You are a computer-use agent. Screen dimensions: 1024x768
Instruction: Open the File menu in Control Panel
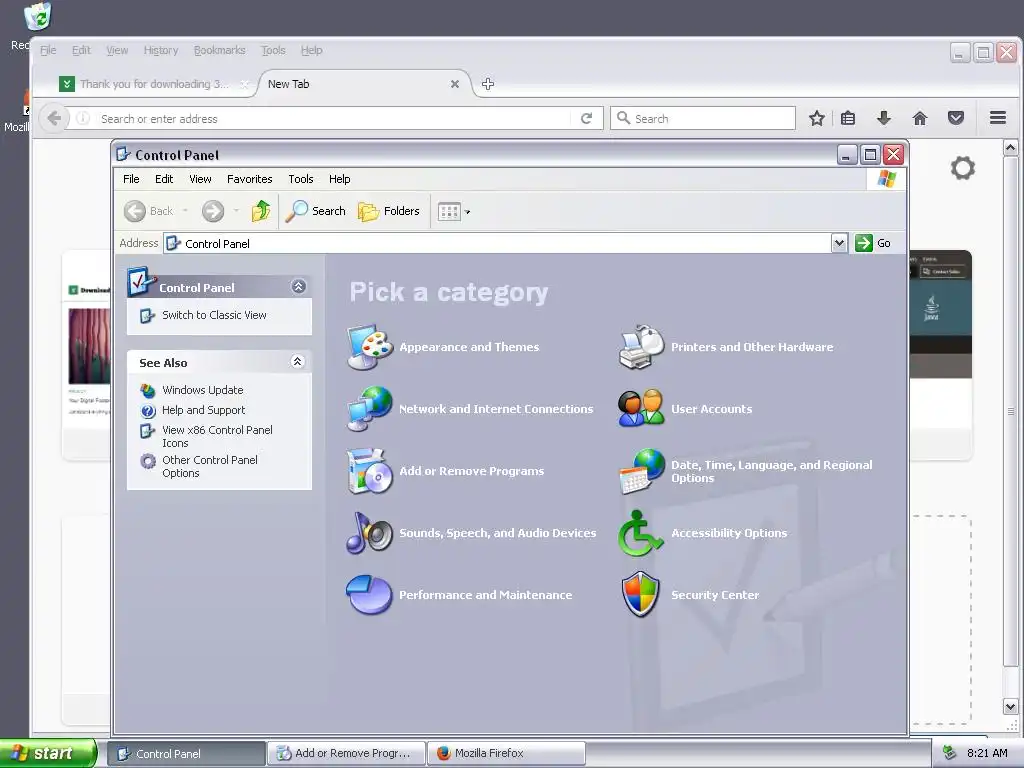(131, 179)
